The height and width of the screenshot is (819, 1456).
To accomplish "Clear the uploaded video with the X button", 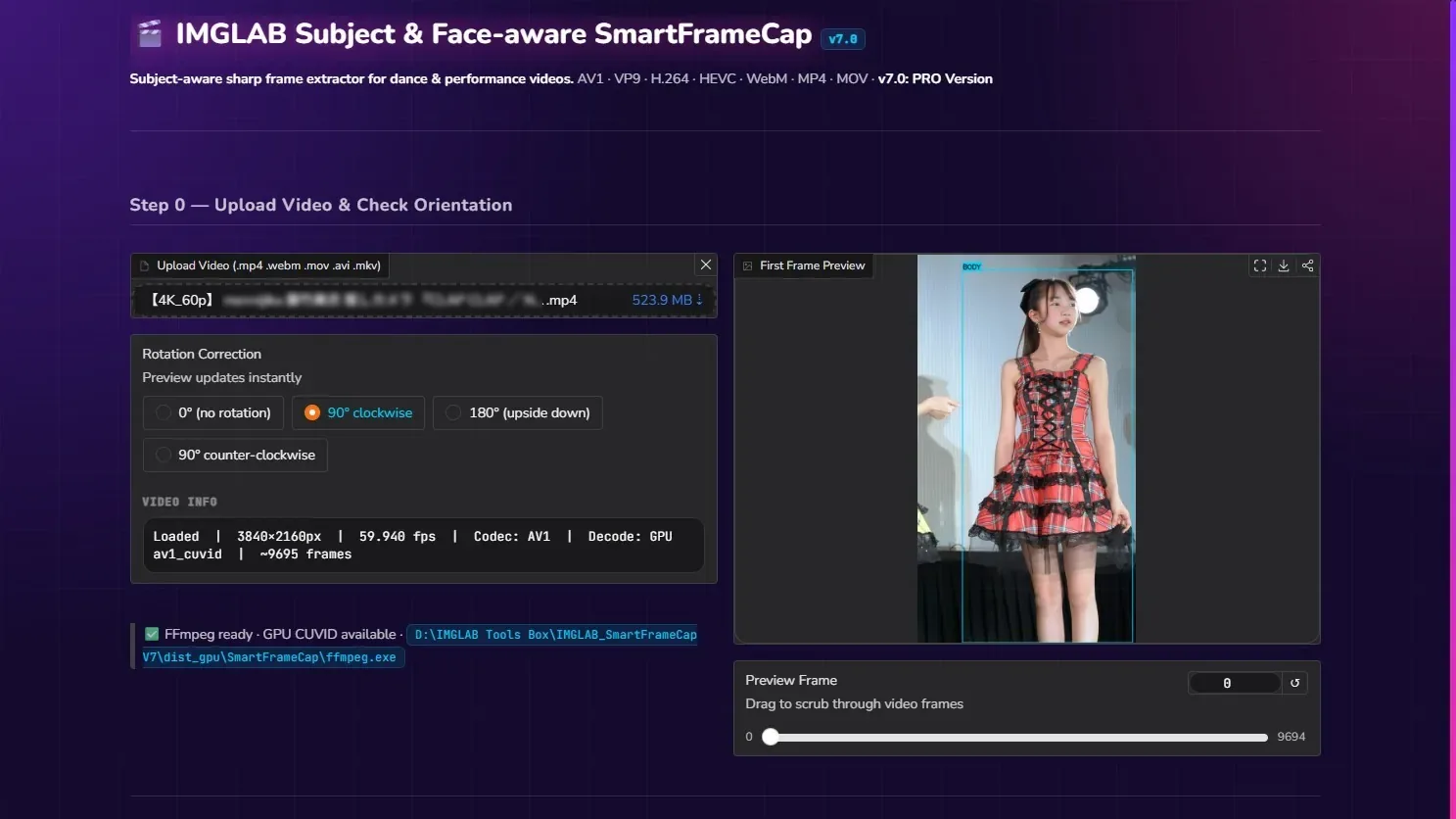I will (x=705, y=265).
